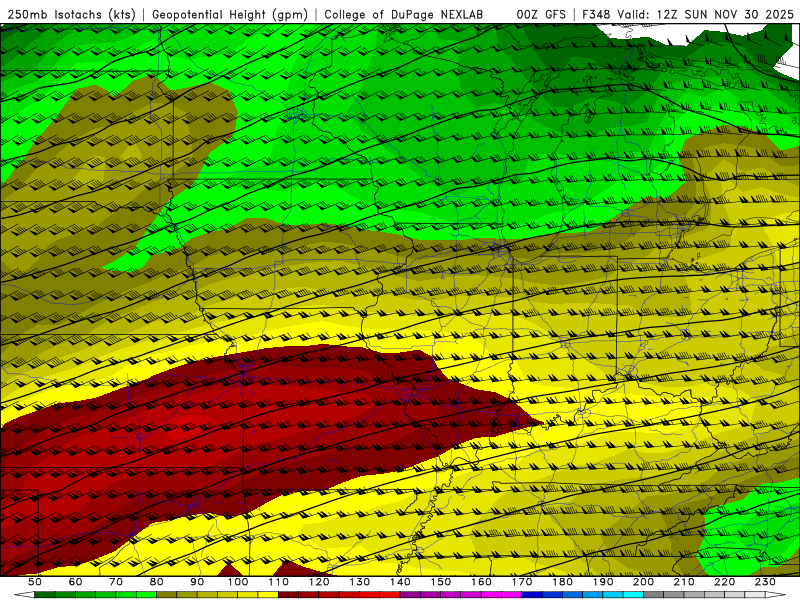
Task: Select the olive swatch right of 80
Action: (x=166, y=594)
